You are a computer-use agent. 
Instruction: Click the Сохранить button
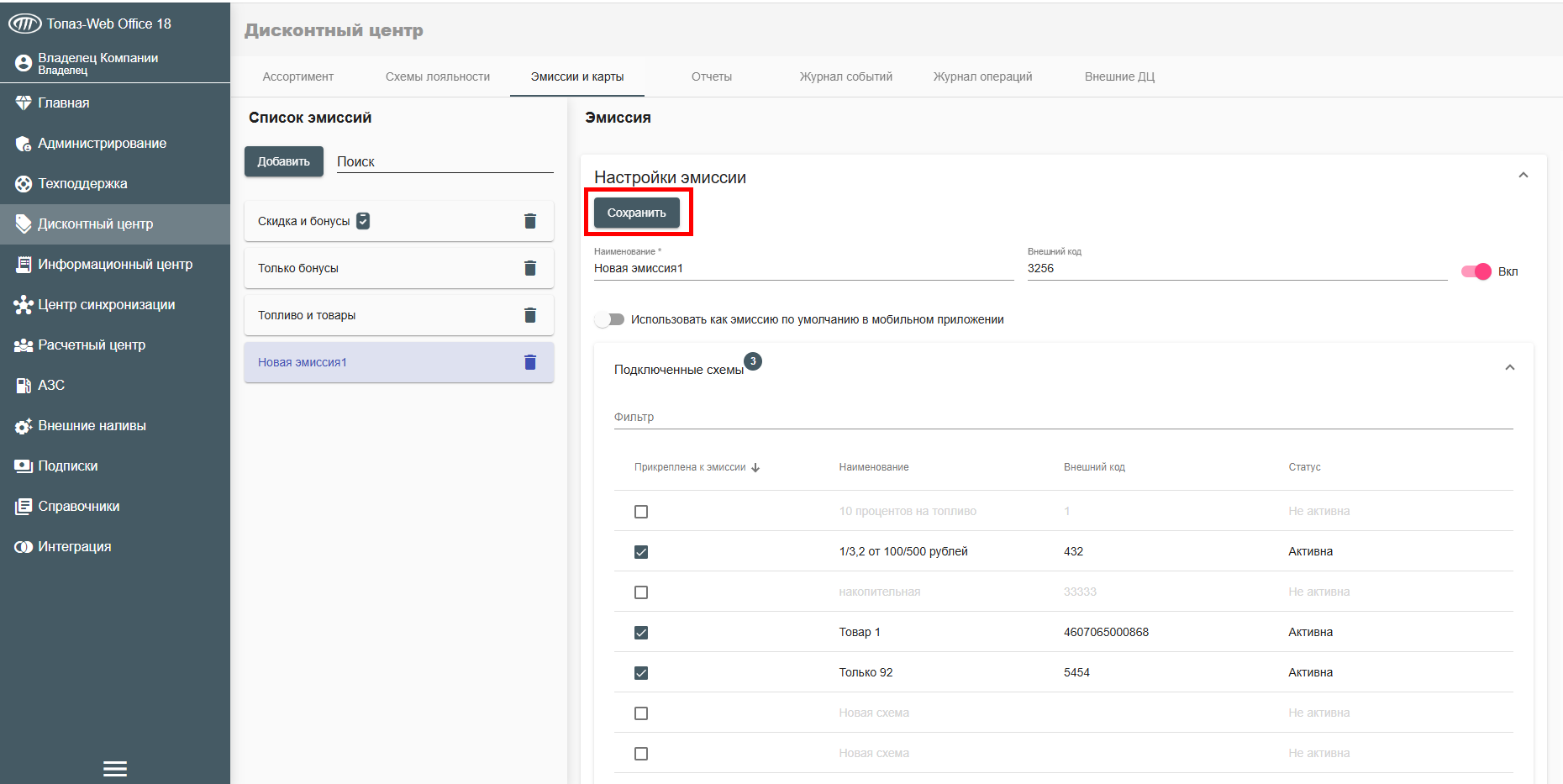pyautogui.click(x=637, y=213)
